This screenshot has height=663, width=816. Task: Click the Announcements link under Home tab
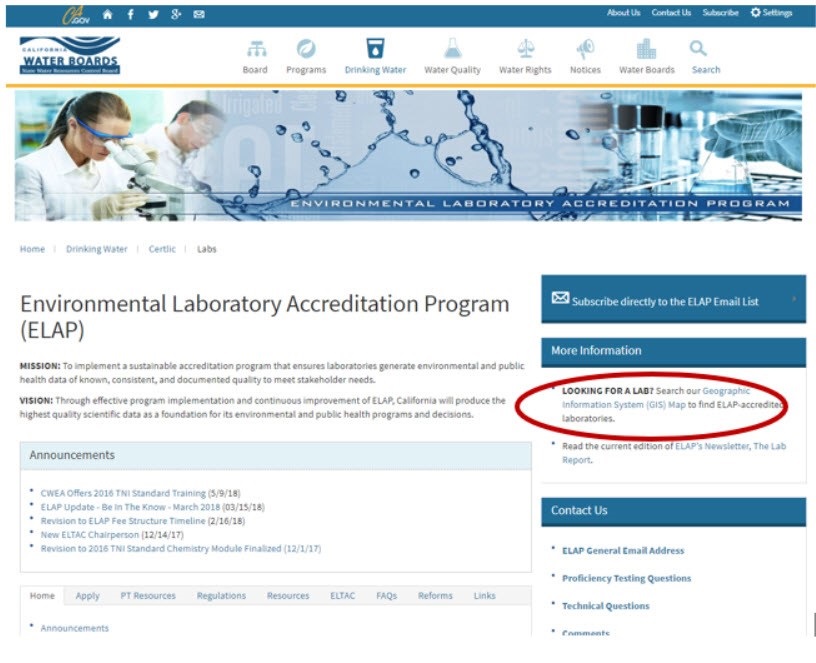point(74,628)
